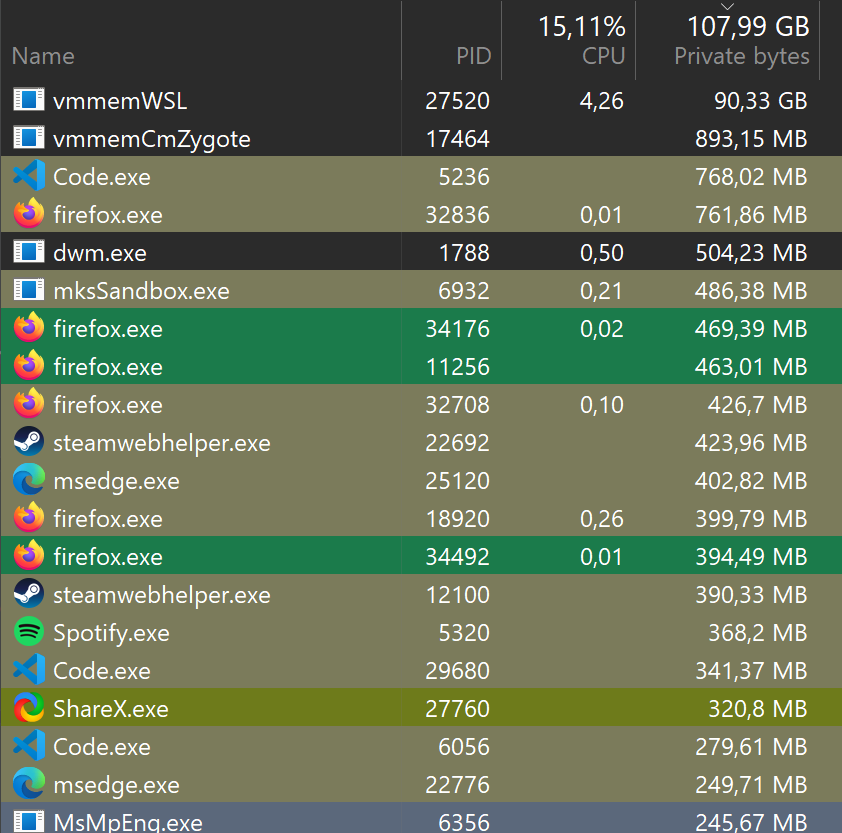The image size is (842, 833).
Task: Click the mksSandbox.exe process icon
Action: tap(28, 289)
